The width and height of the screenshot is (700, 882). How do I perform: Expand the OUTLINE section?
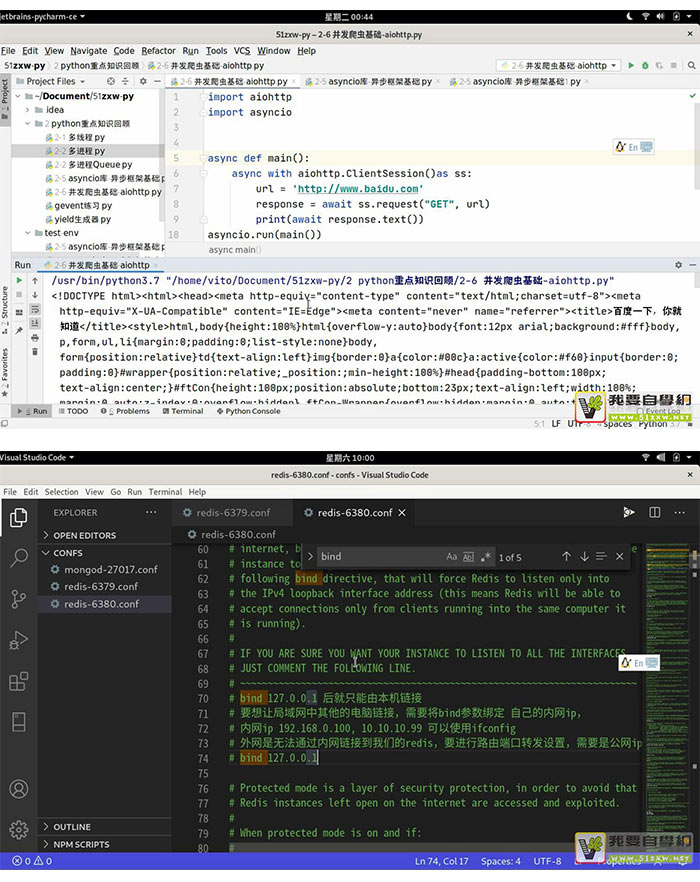[x=105, y=827]
